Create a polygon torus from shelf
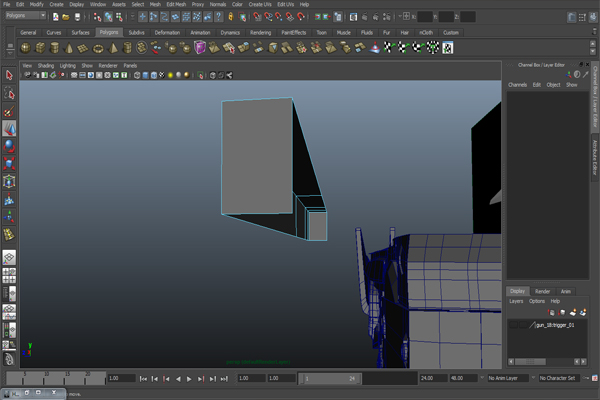 click(x=98, y=48)
